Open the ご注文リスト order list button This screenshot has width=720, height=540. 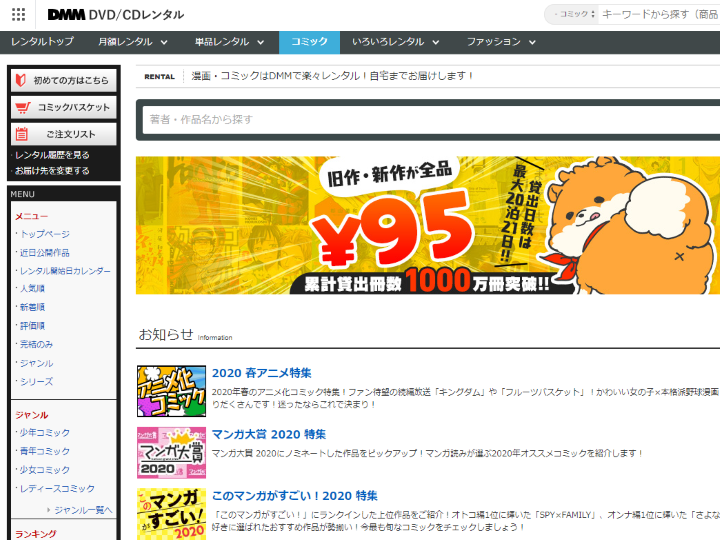click(64, 134)
